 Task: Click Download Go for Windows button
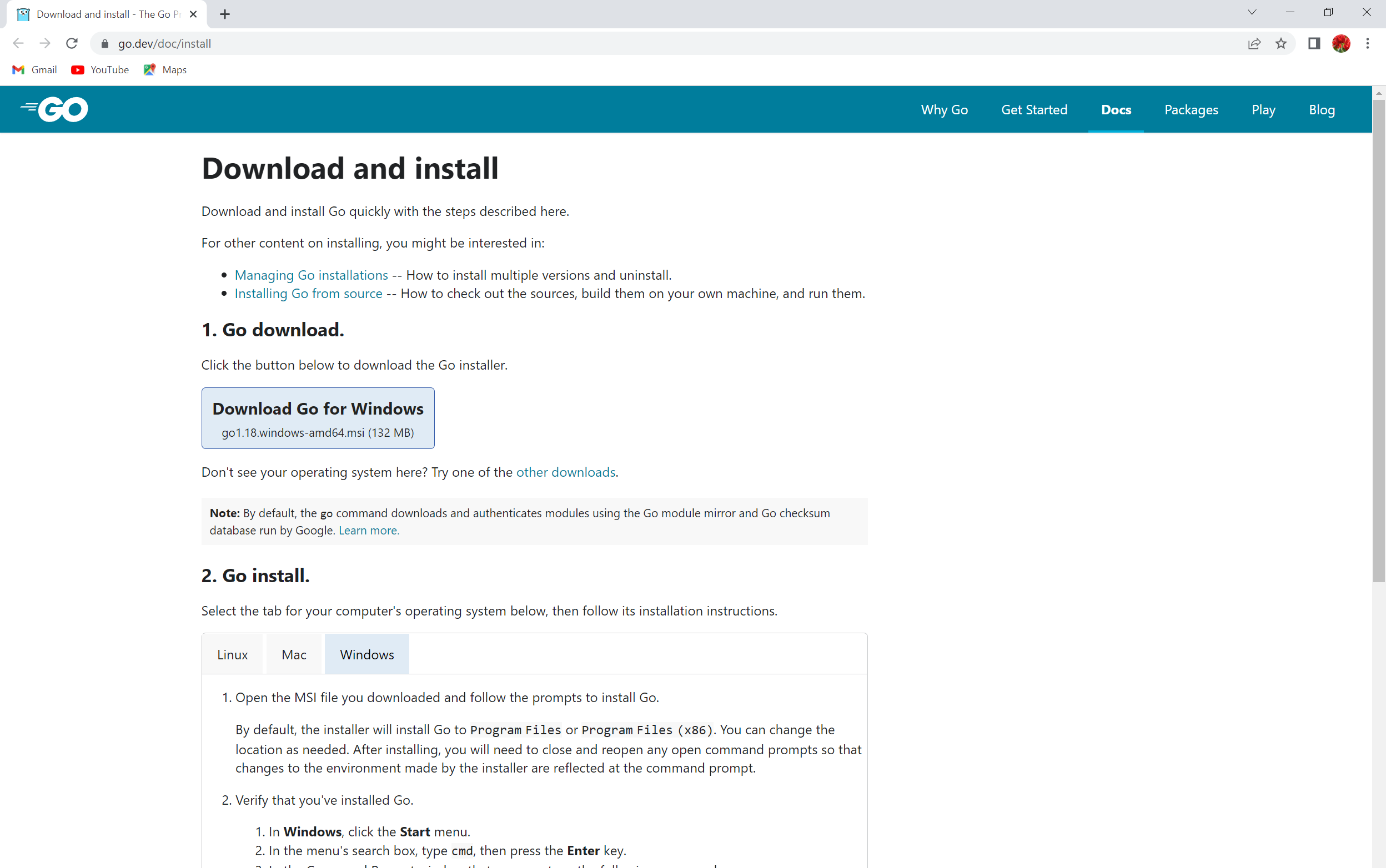coord(318,418)
